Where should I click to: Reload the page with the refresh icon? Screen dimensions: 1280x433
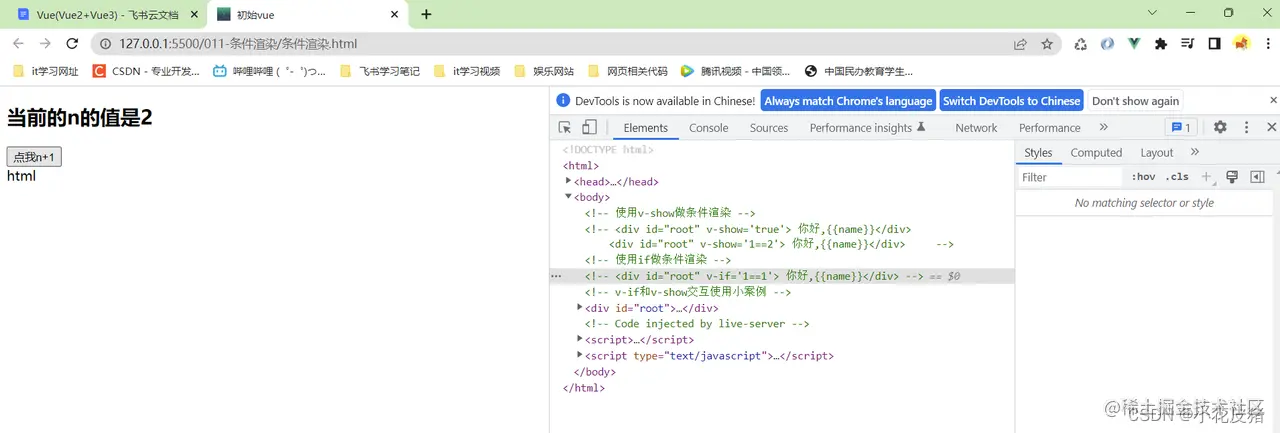(x=72, y=44)
